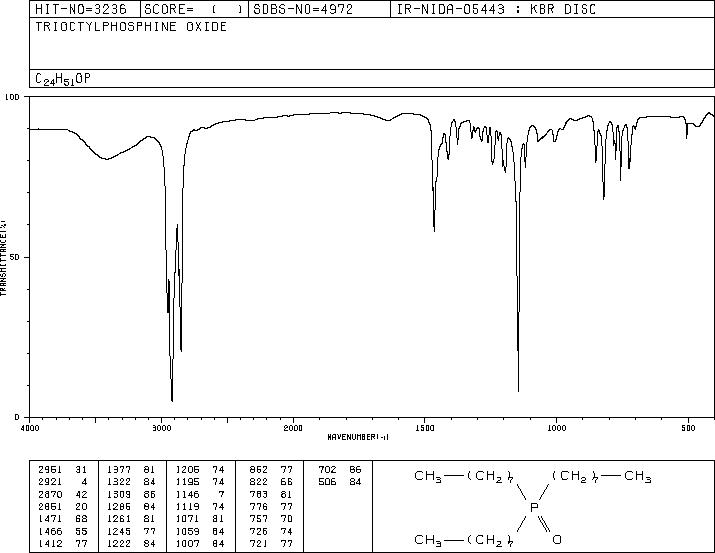Click the 4000 wavenumber axis label

click(x=30, y=428)
